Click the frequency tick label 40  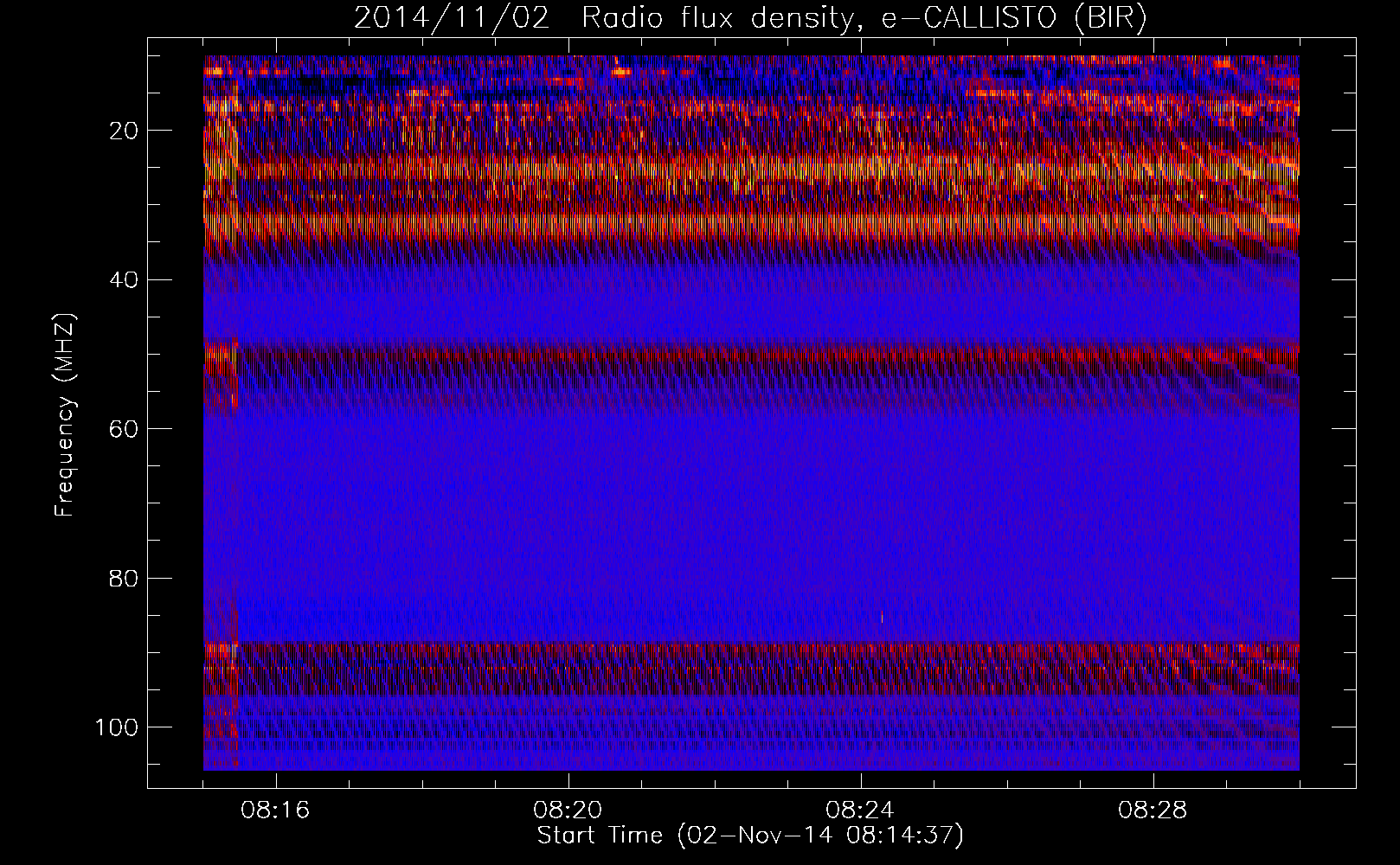[124, 279]
